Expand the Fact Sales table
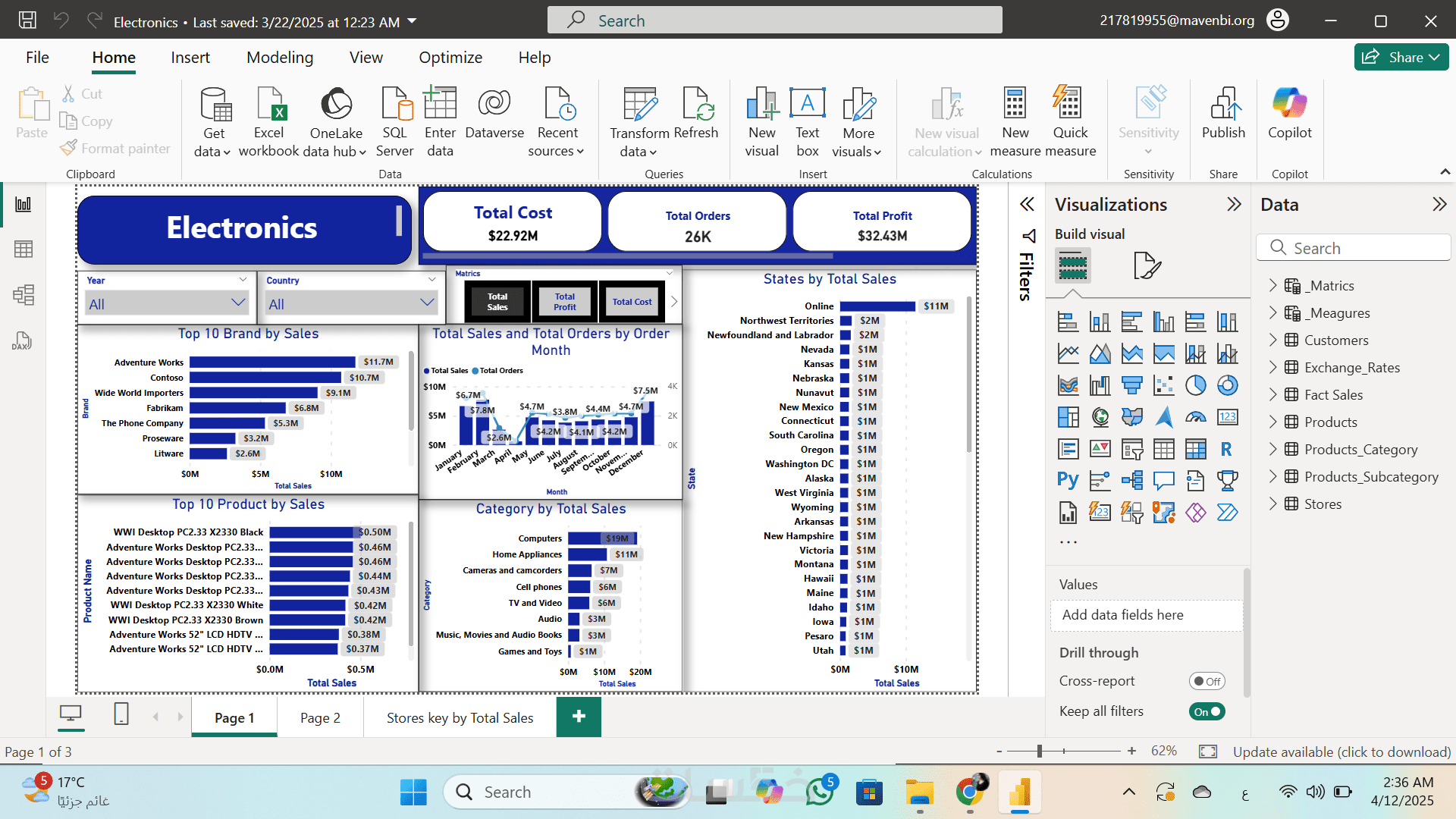Screen dimensions: 1456x819 [1273, 394]
